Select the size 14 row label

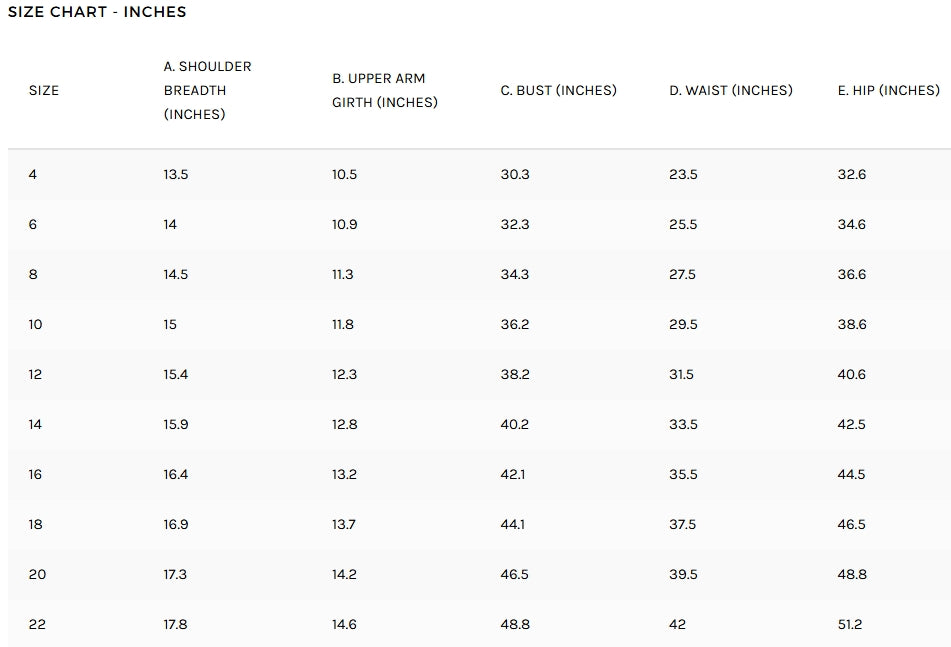click(36, 424)
